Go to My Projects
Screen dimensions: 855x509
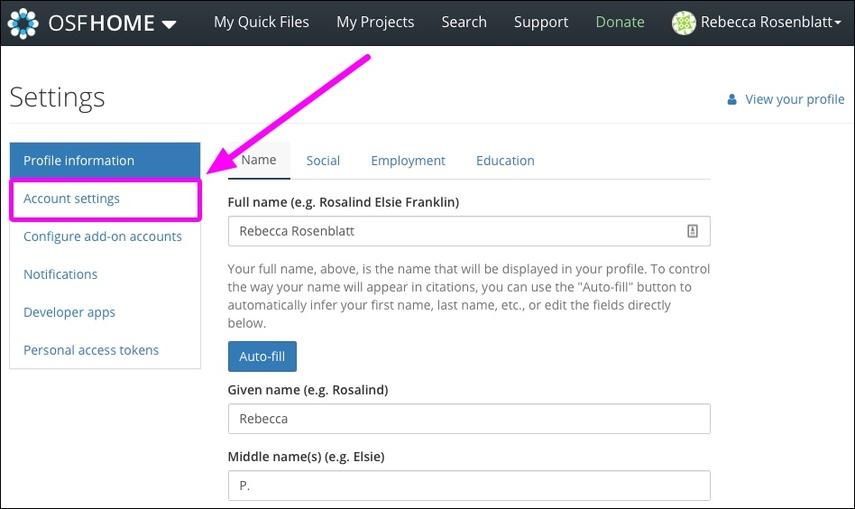click(x=375, y=22)
